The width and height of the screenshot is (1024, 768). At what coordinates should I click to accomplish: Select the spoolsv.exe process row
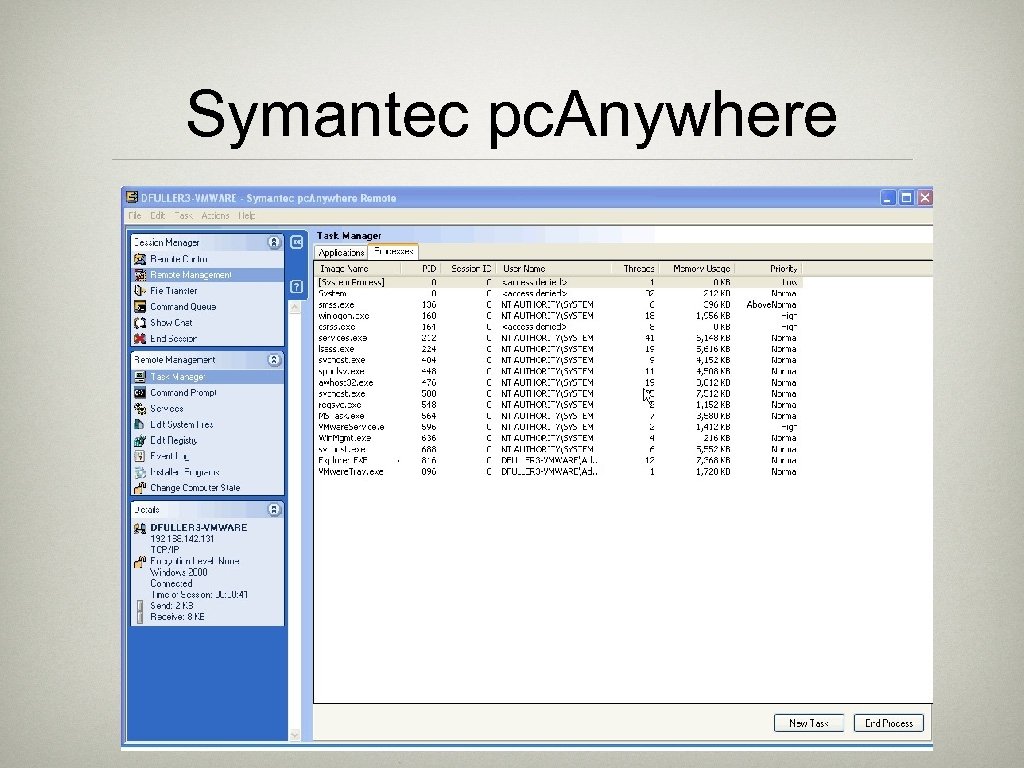point(558,371)
